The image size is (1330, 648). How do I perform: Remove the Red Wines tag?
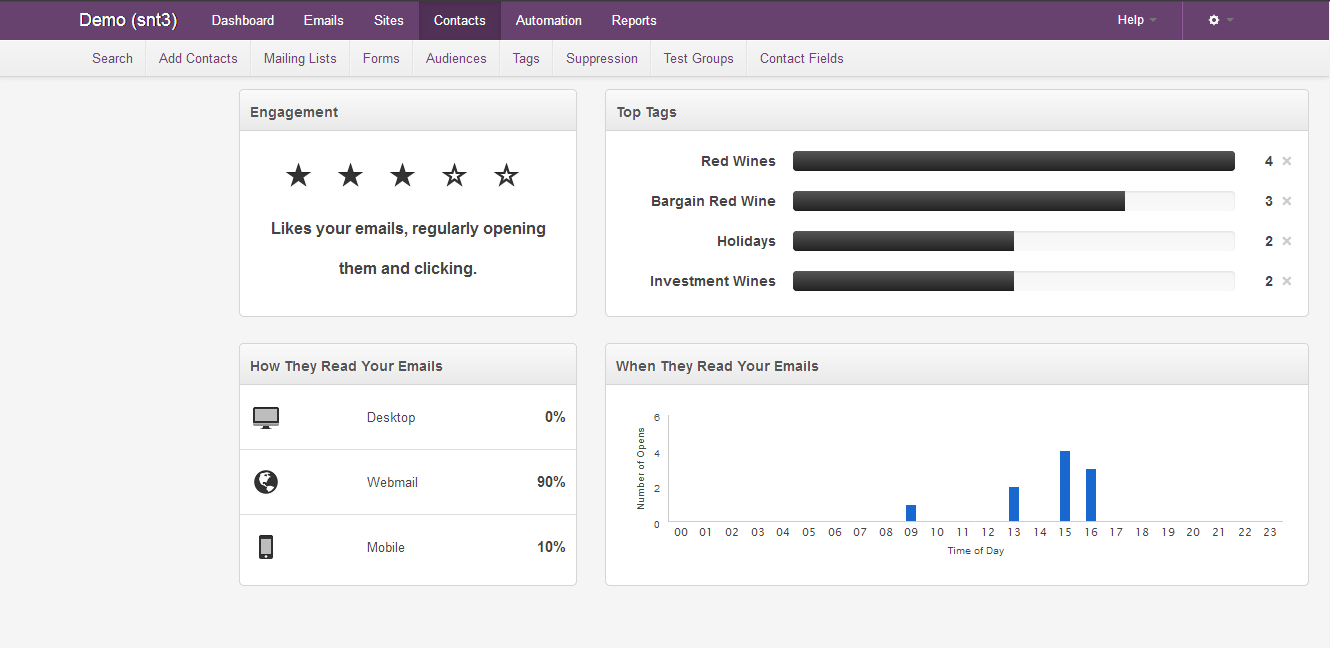click(x=1287, y=161)
